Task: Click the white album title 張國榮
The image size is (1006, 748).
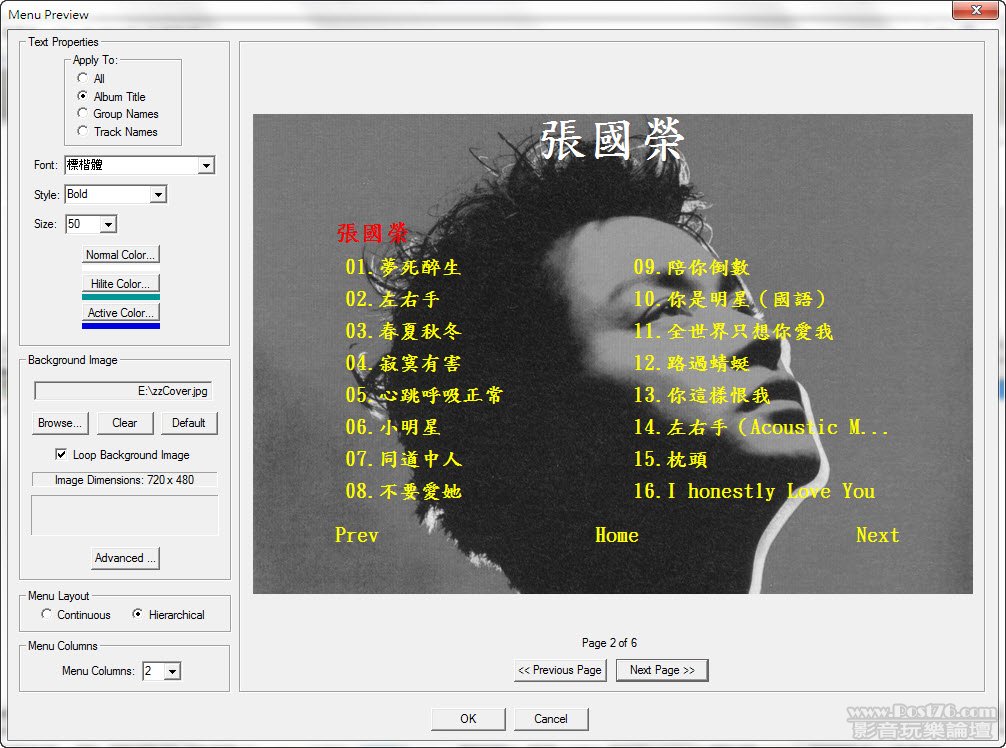Action: 612,140
